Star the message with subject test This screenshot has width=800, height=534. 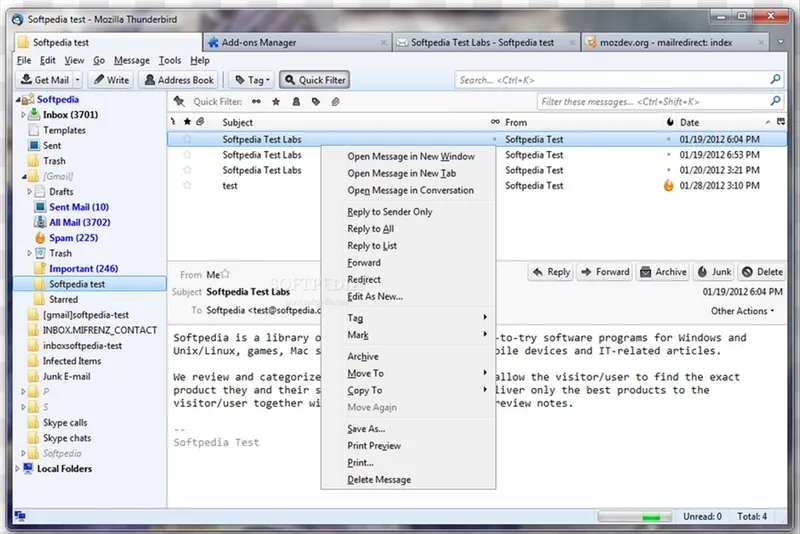click(187, 186)
